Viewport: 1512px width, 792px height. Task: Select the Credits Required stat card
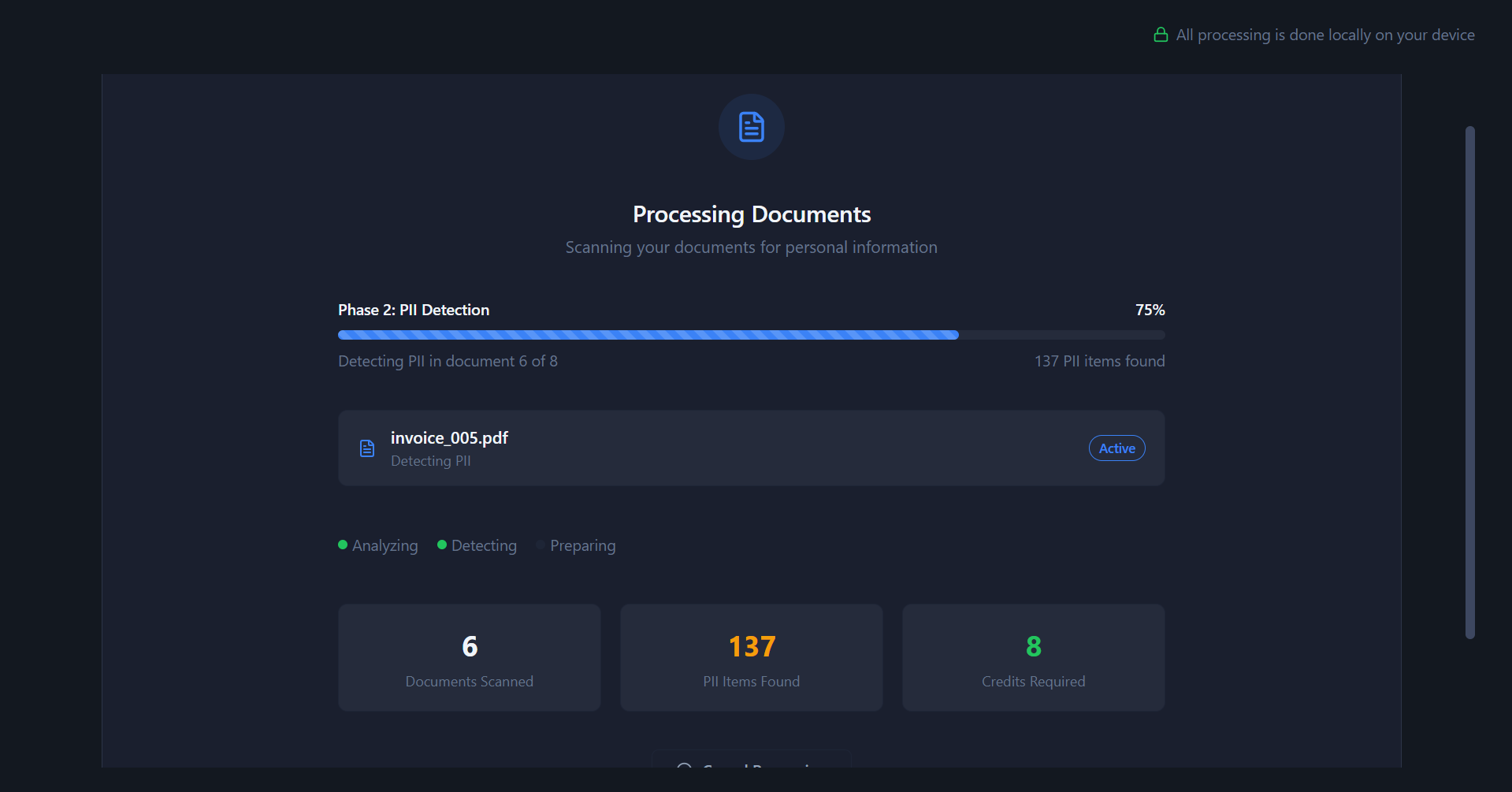click(x=1033, y=658)
